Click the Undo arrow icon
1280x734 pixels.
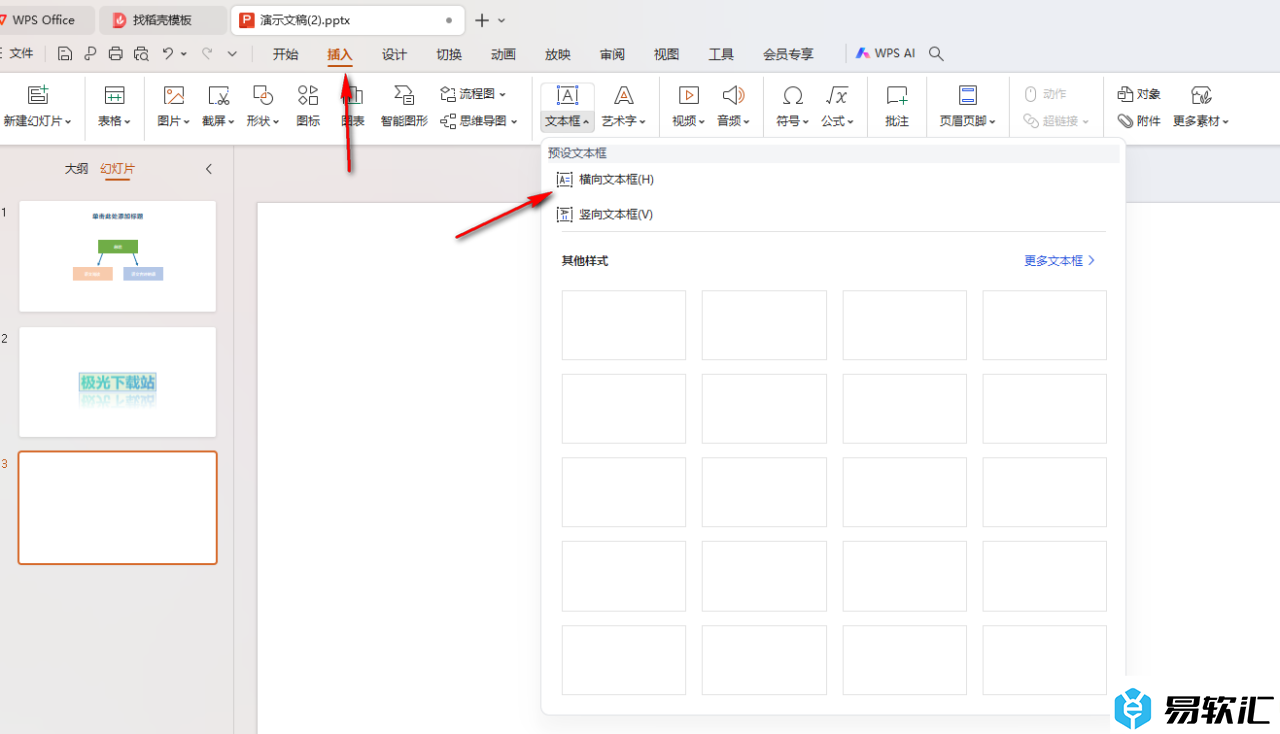coord(168,54)
